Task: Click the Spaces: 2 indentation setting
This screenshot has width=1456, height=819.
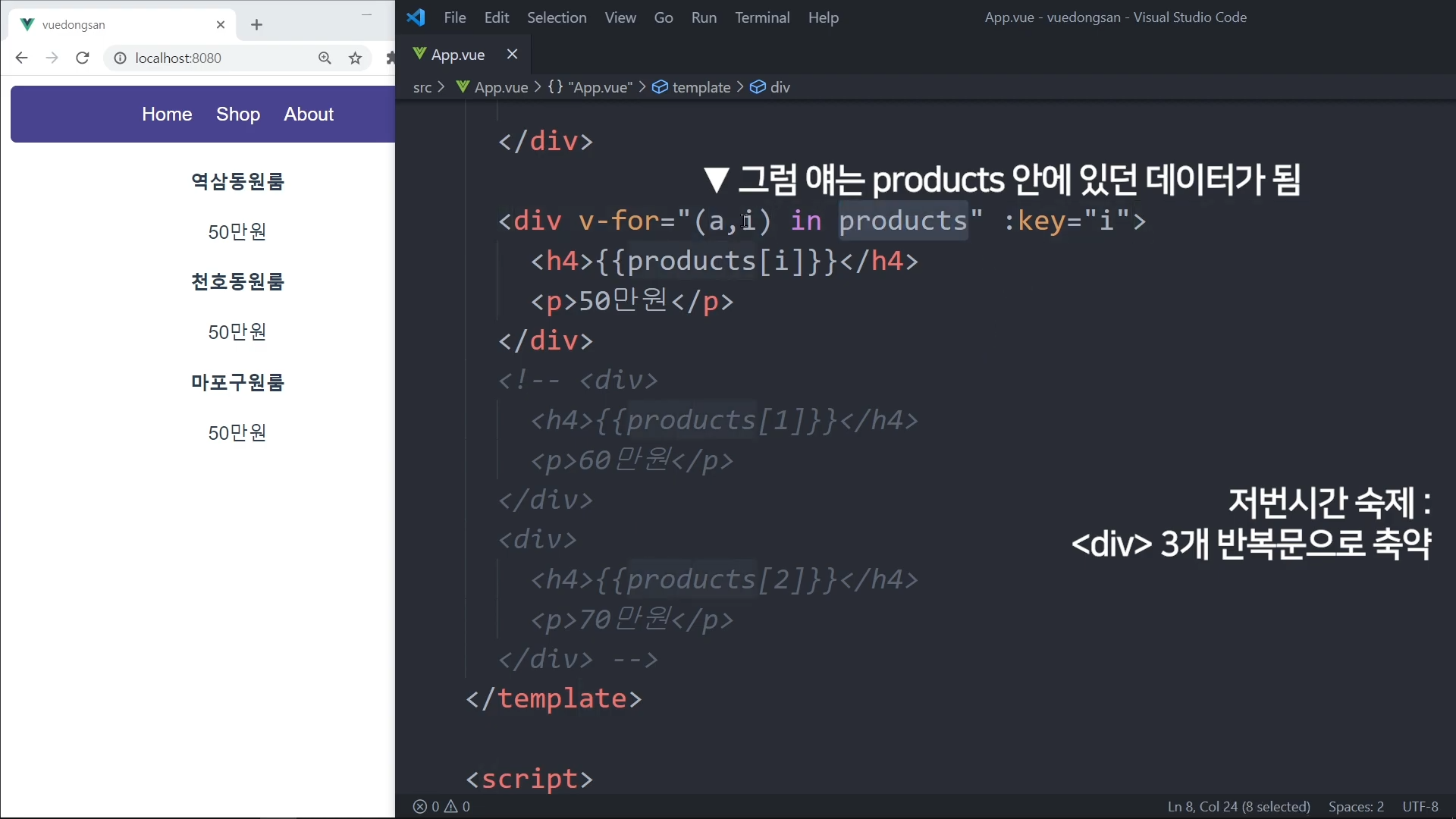Action: coord(1355,807)
